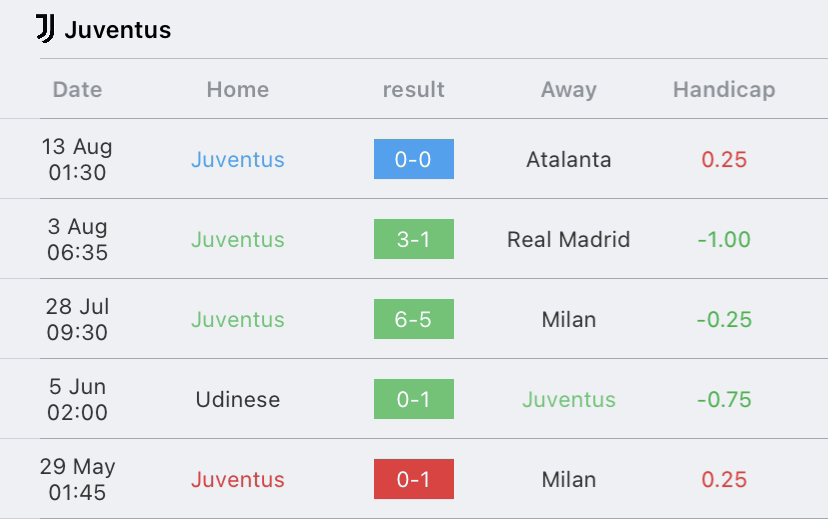This screenshot has height=519, width=828.
Task: Open the green 0-1 Udinese result
Action: [x=413, y=399]
